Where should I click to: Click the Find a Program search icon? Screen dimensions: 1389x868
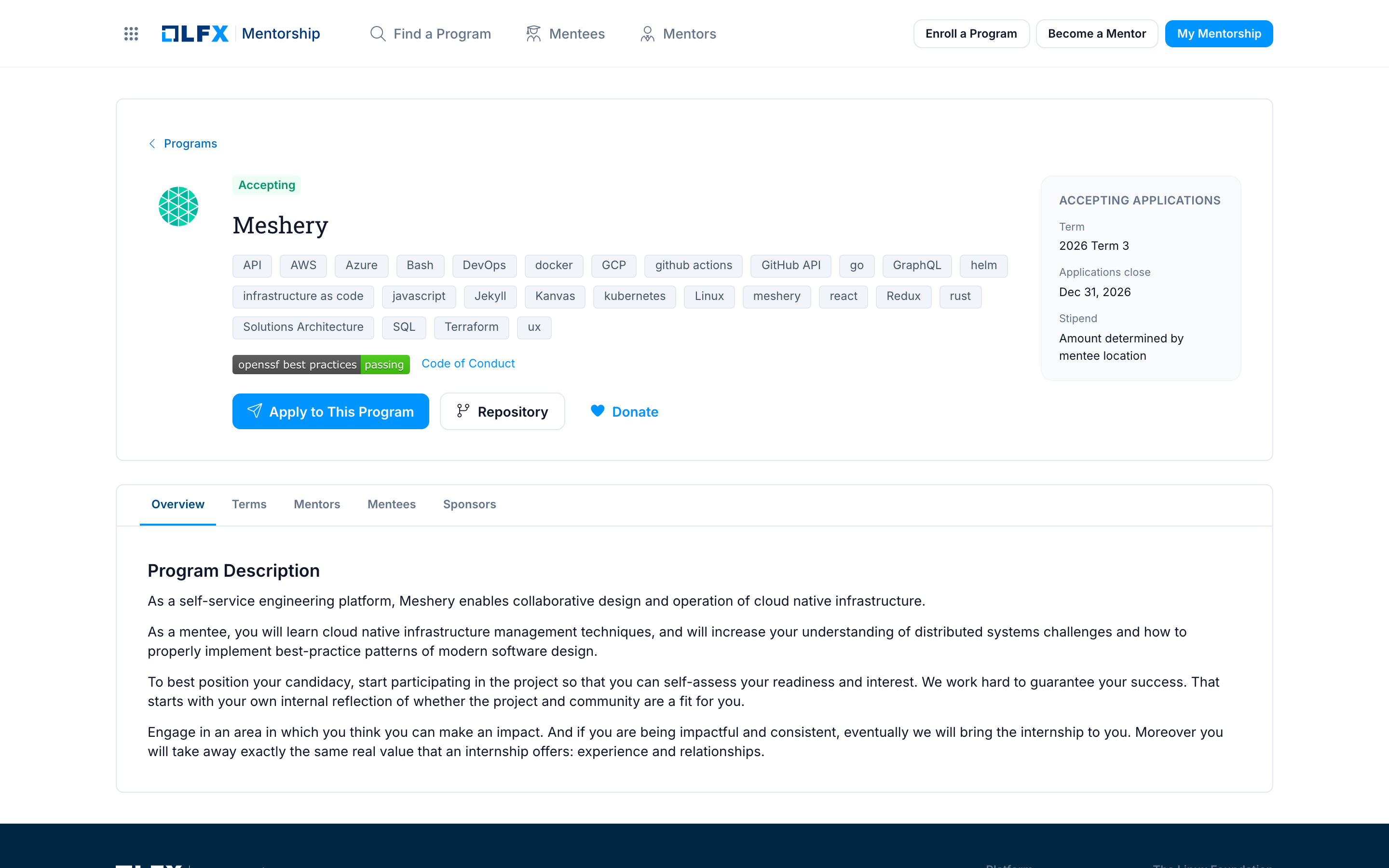(x=378, y=34)
